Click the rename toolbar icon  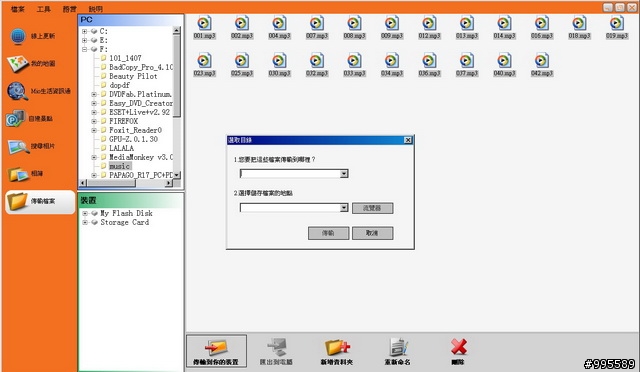(x=398, y=347)
